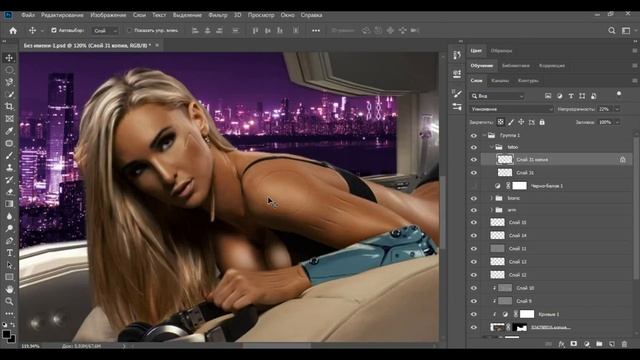Click the Home button in options bar
Viewport: 640px width, 360px height.
click(13, 31)
